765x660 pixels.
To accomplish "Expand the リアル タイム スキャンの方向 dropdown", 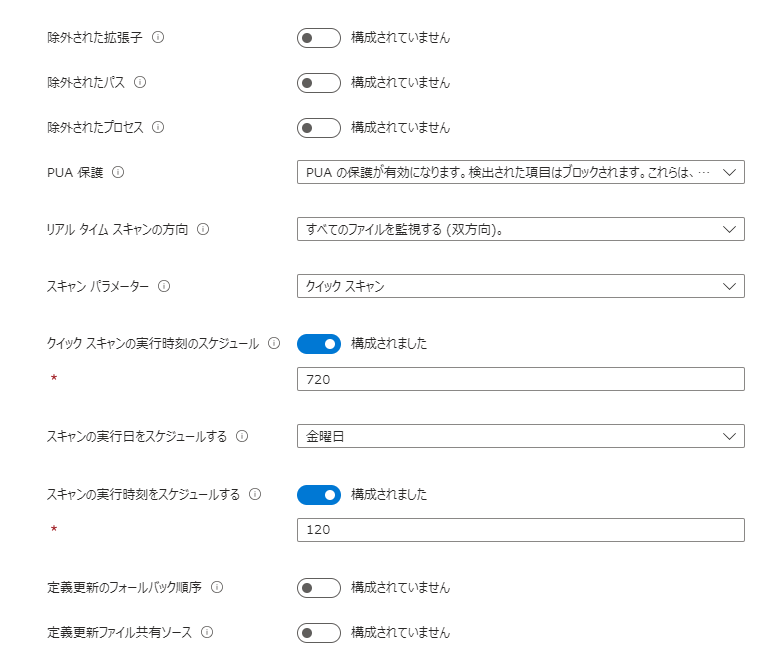I will (x=520, y=230).
